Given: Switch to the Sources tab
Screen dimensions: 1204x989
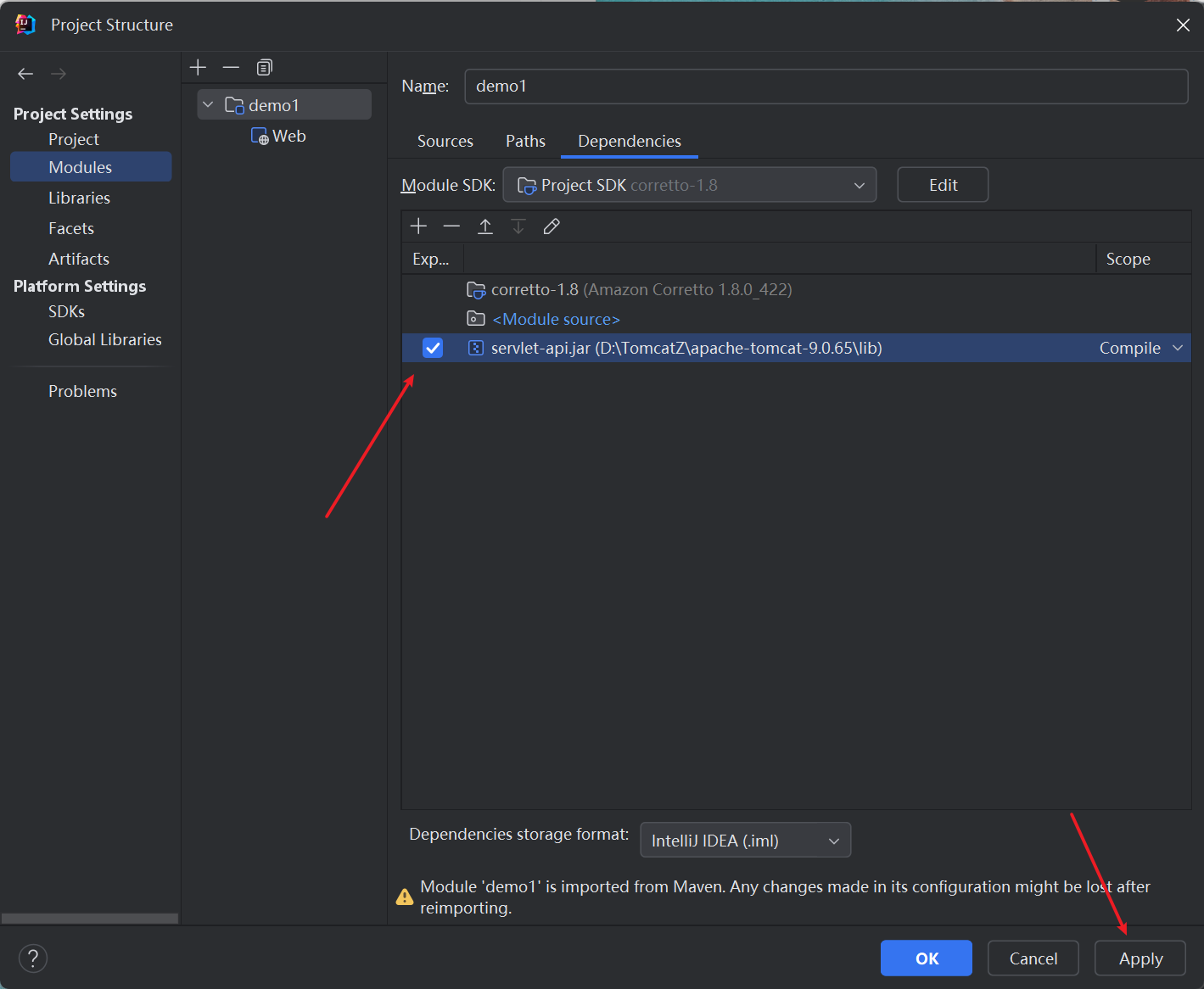Looking at the screenshot, I should tap(445, 141).
